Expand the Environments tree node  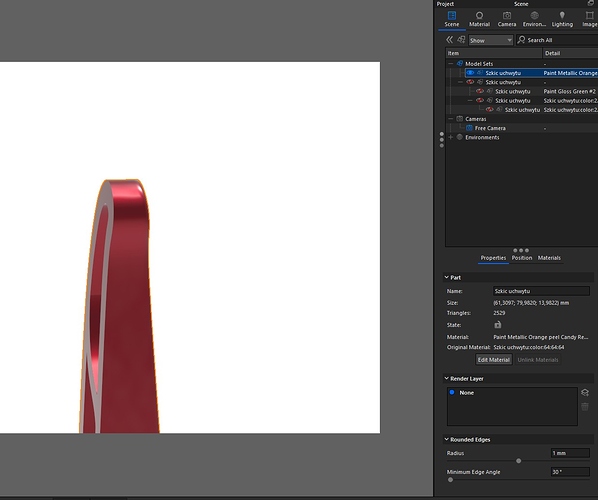(450, 137)
